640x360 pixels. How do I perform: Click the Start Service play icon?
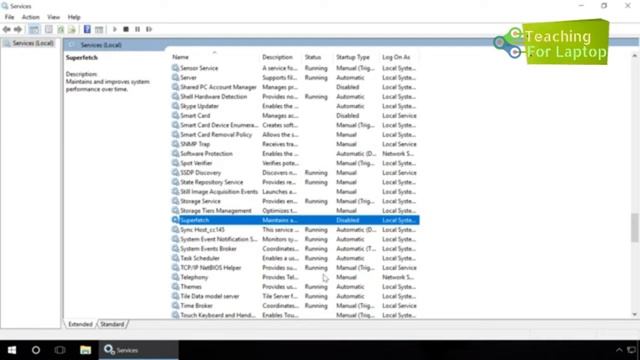point(115,29)
